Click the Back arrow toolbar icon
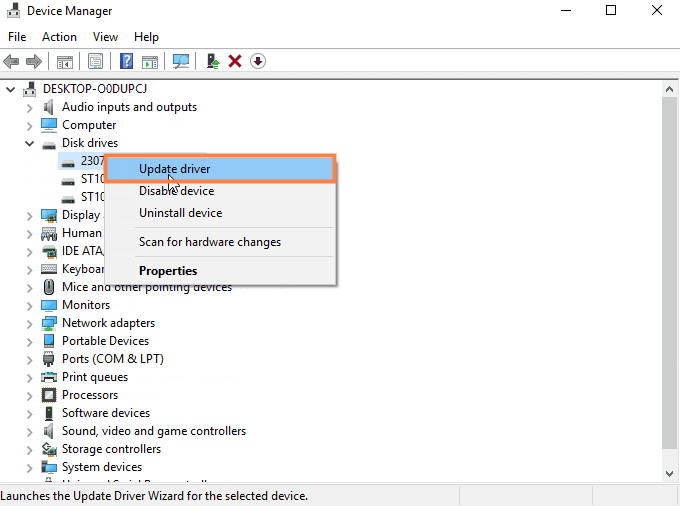The image size is (680, 506). pos(11,62)
